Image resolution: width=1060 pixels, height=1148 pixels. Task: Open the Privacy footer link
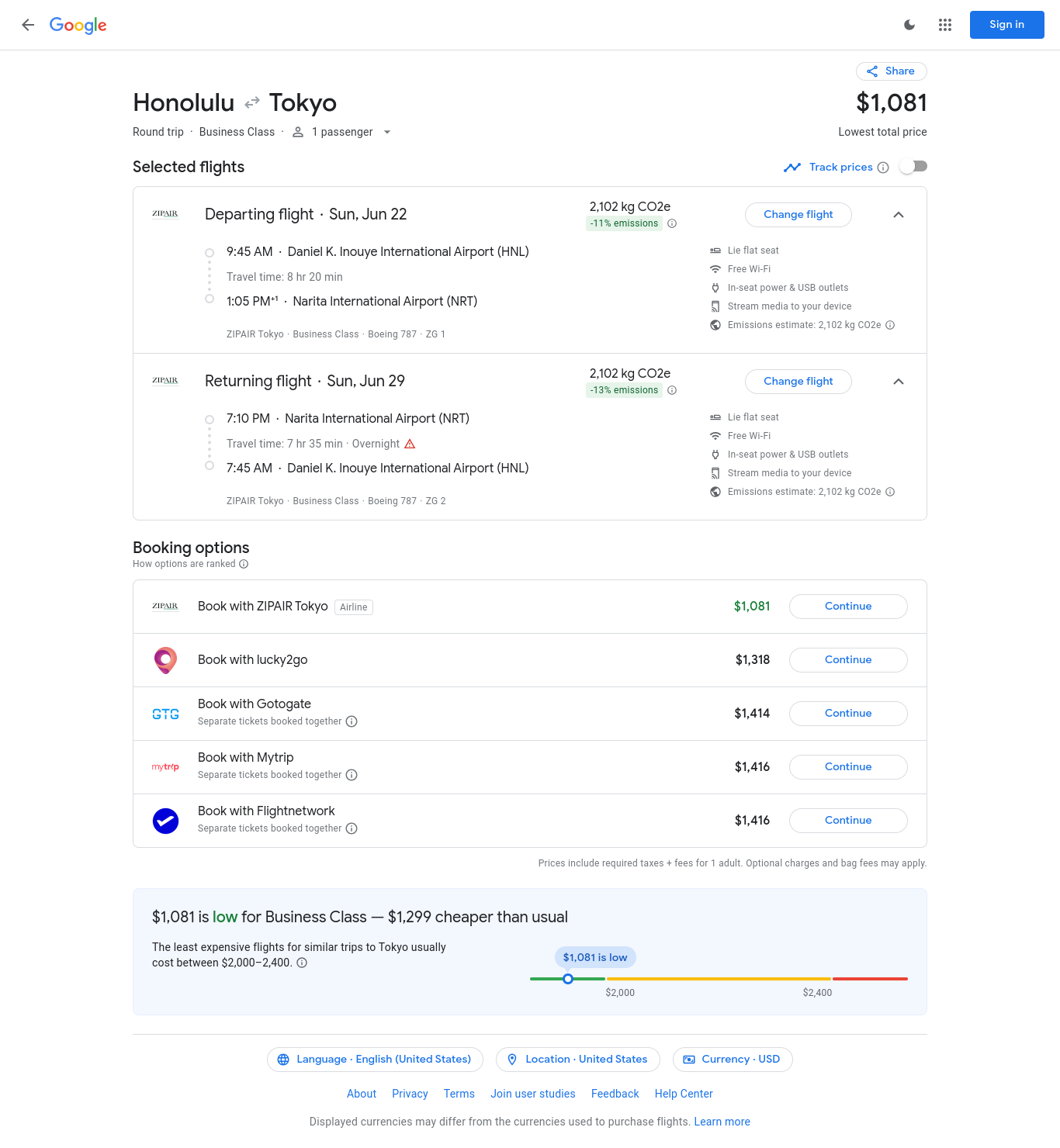tap(410, 1094)
